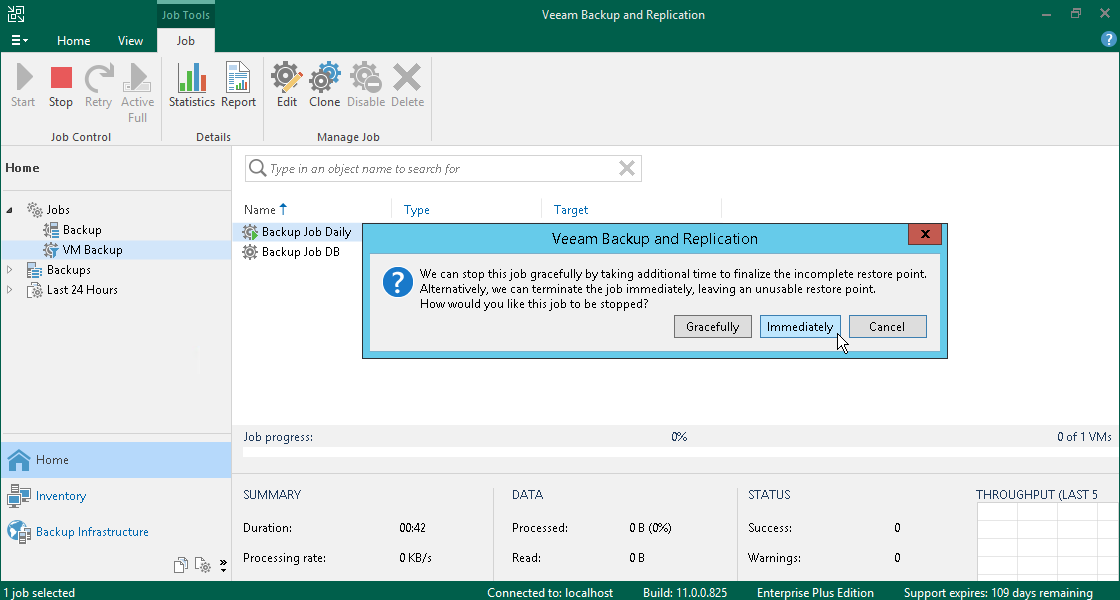
Task: Click the Backup Job DB gear icon
Action: click(x=250, y=252)
